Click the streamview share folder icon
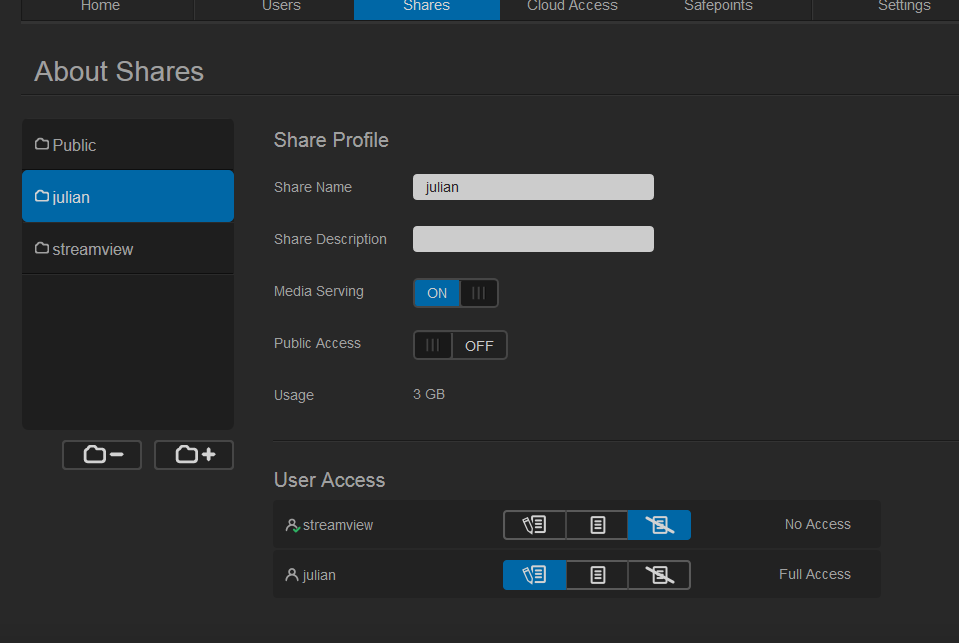The width and height of the screenshot is (959, 643). click(42, 248)
